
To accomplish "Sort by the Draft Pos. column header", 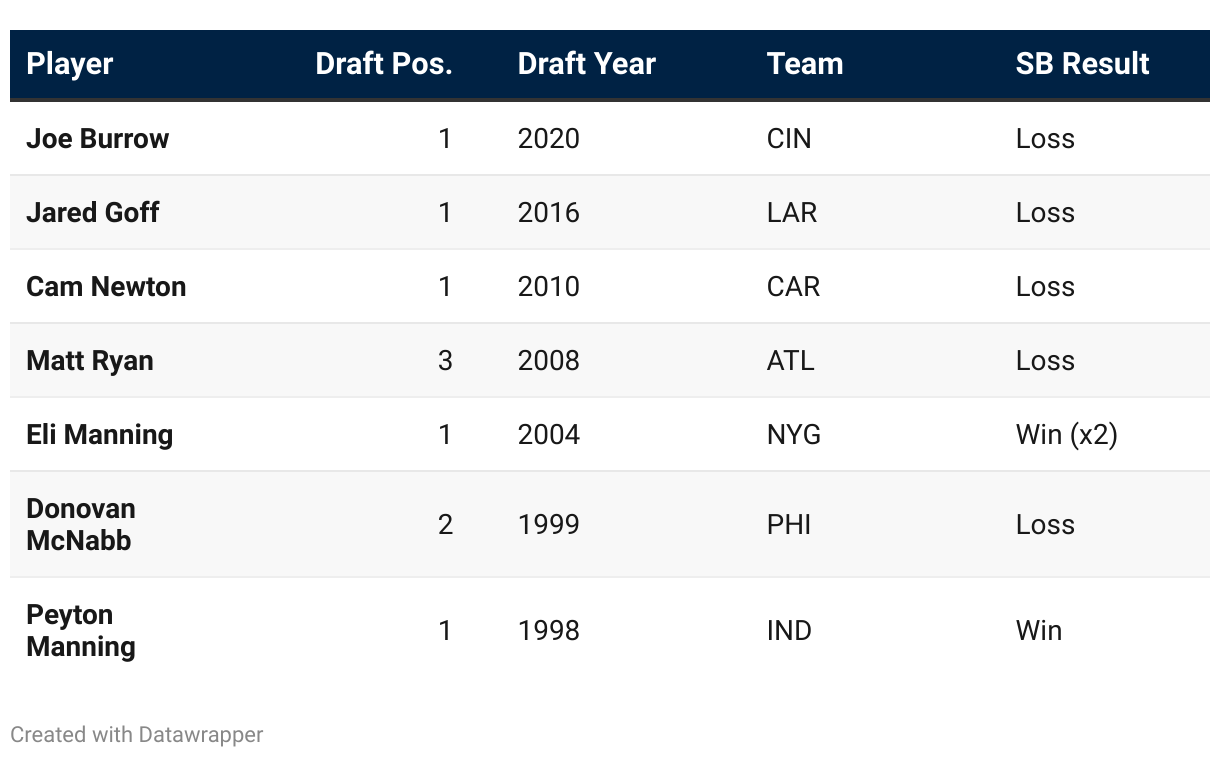I will pos(383,64).
